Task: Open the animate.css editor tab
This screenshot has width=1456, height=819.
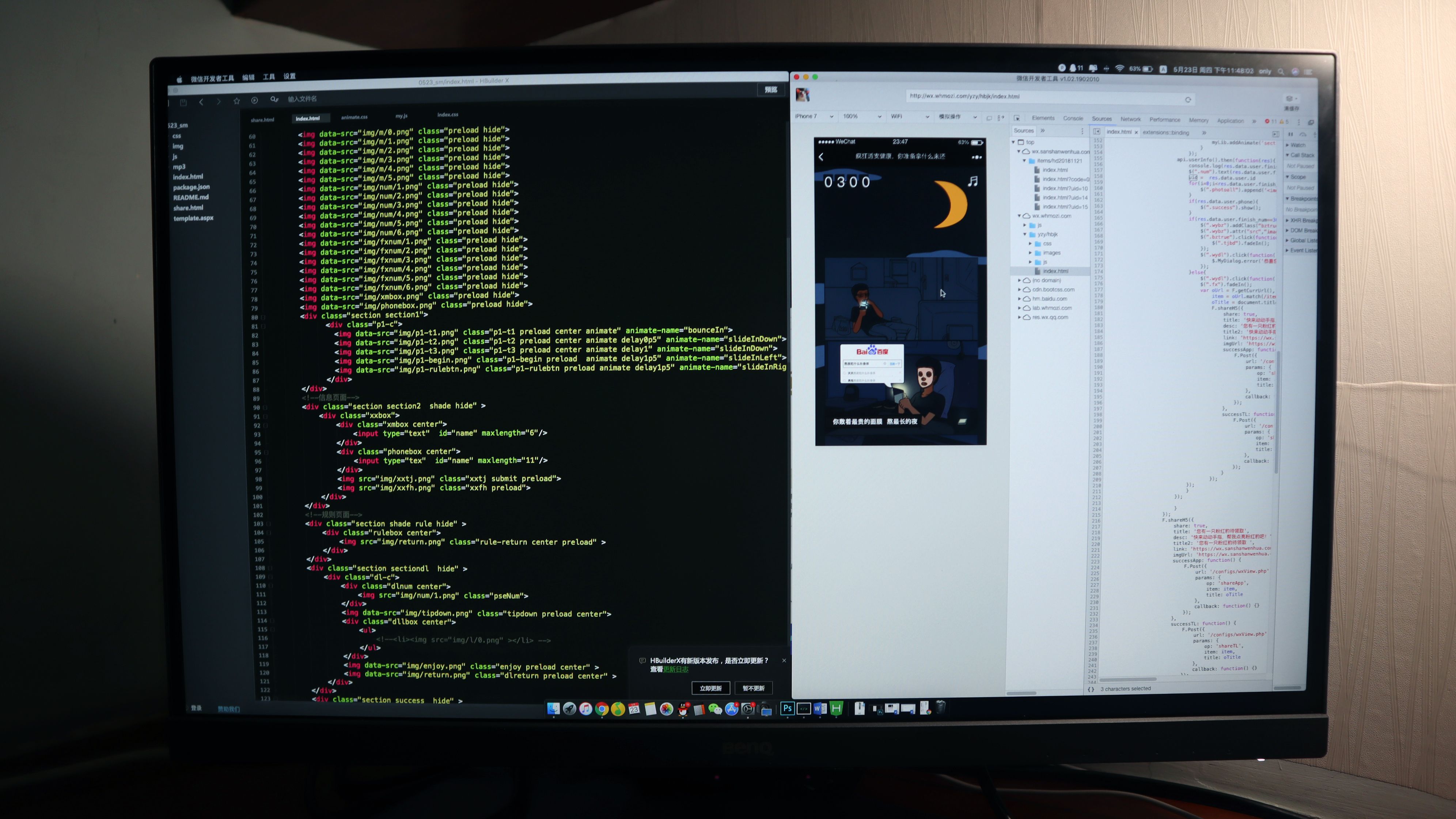Action: tap(354, 117)
